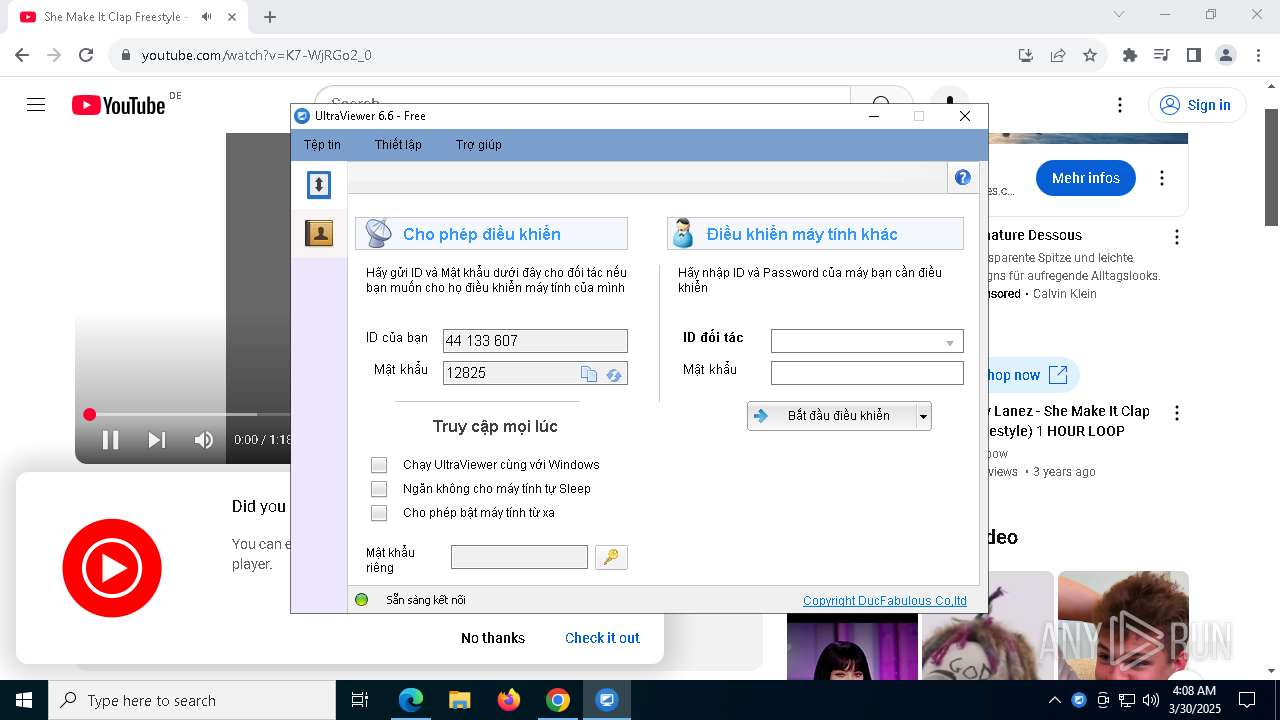The width and height of the screenshot is (1280, 720).
Task: Click the video progress bar scrubber
Action: pyautogui.click(x=89, y=414)
